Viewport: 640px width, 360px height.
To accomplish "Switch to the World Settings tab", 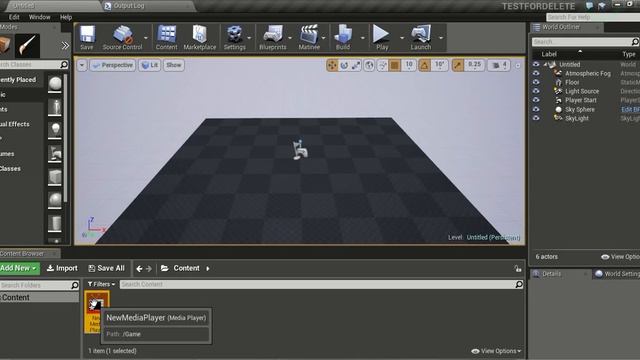I will point(618,273).
